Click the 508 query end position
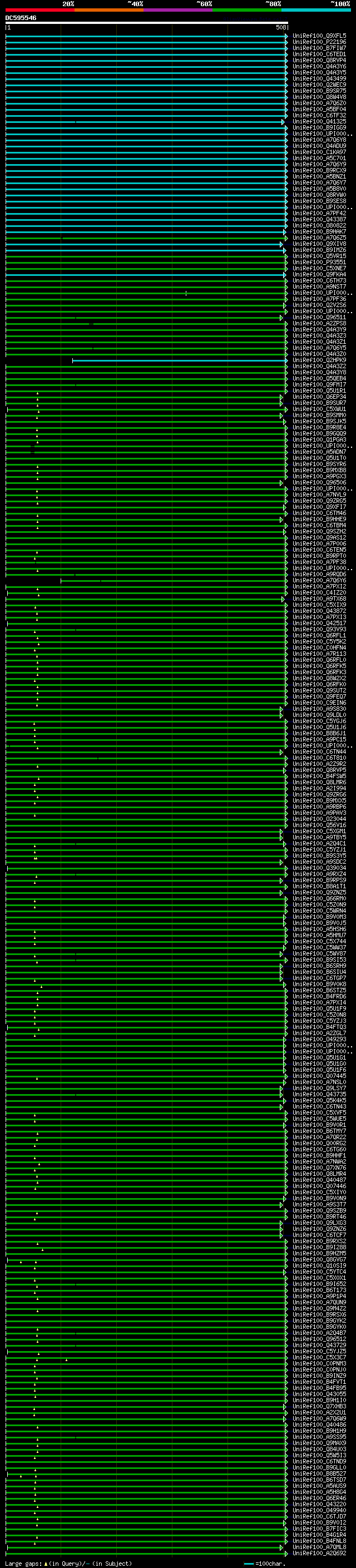This screenshot has height=1568, width=356. pos(281,27)
